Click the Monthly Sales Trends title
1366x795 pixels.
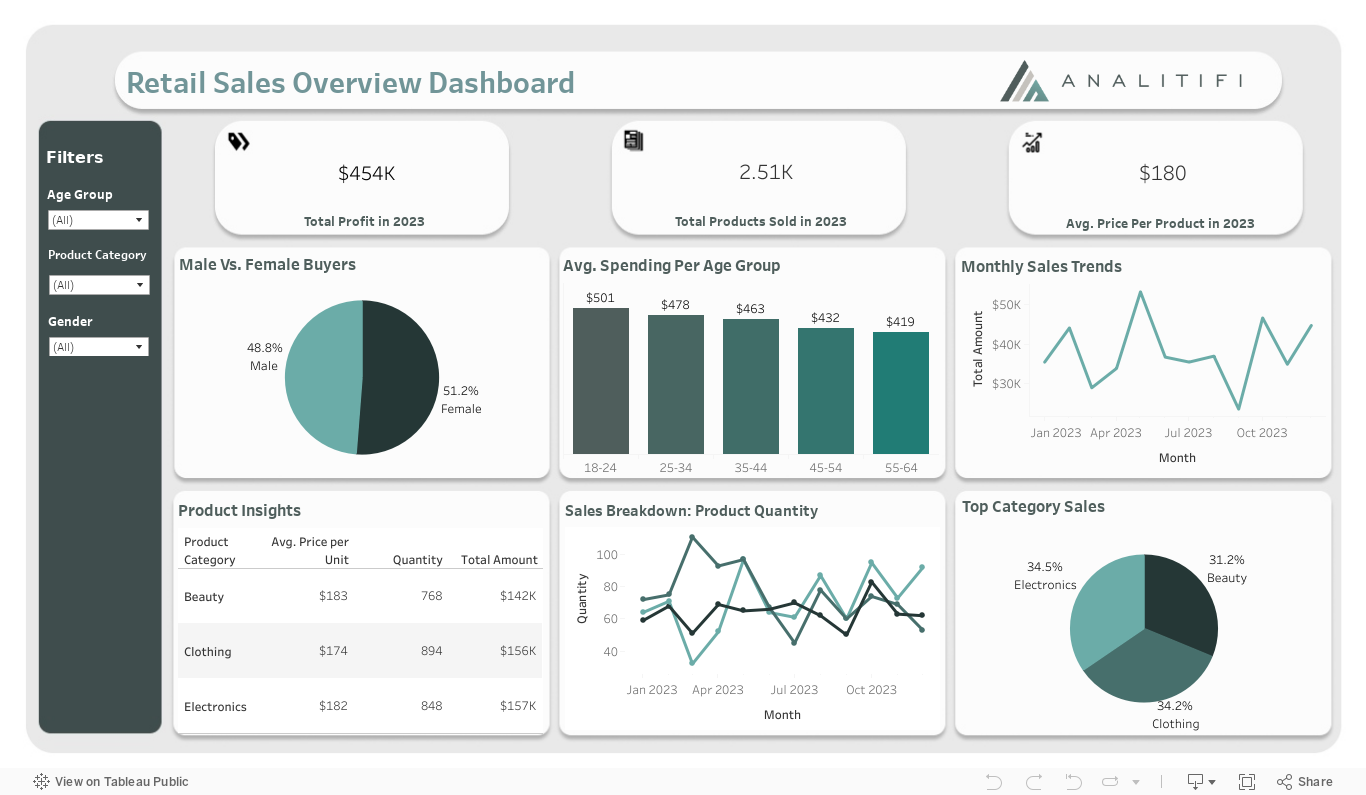tap(1041, 267)
